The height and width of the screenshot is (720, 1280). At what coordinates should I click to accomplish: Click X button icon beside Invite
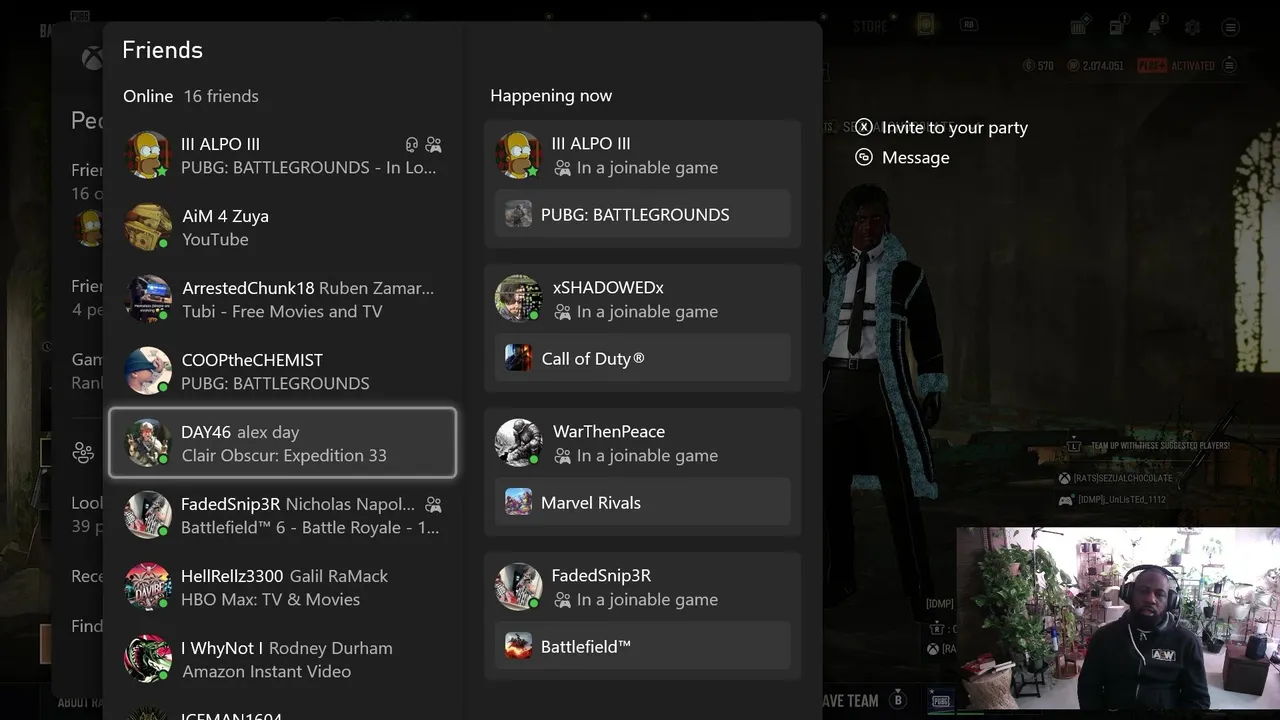point(864,127)
